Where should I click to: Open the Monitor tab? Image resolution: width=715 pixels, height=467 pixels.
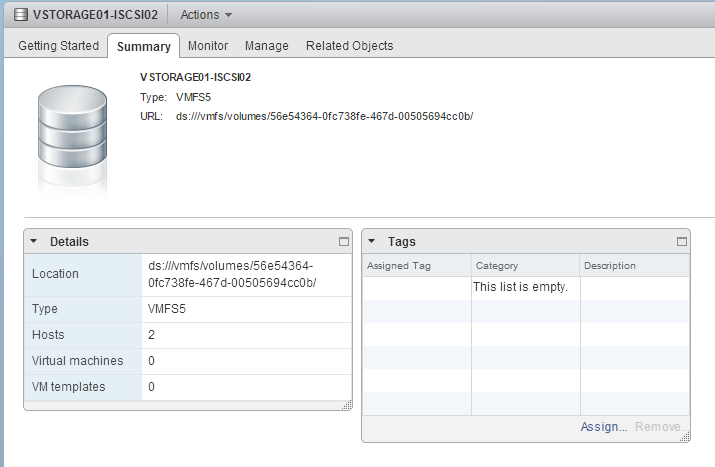(x=208, y=46)
